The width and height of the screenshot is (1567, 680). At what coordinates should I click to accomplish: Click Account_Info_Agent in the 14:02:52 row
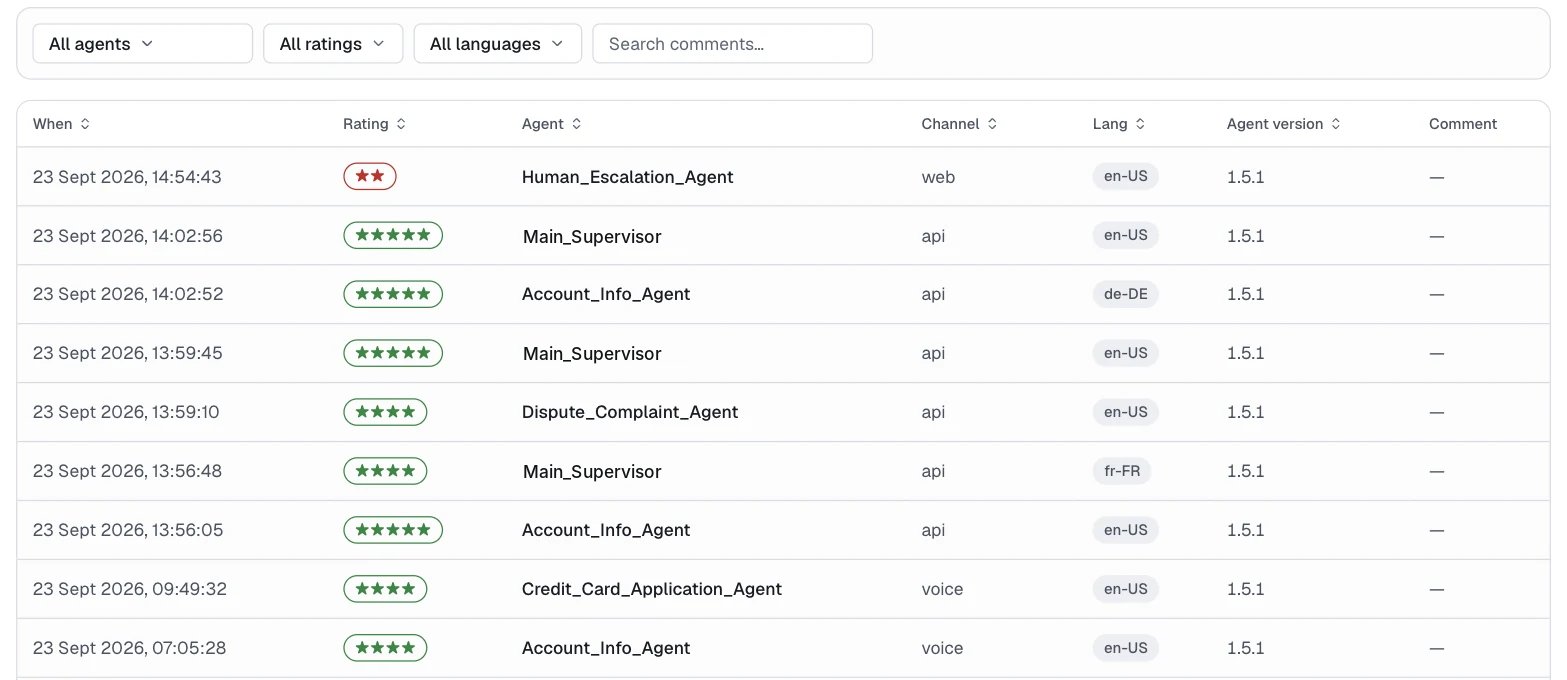tap(606, 294)
